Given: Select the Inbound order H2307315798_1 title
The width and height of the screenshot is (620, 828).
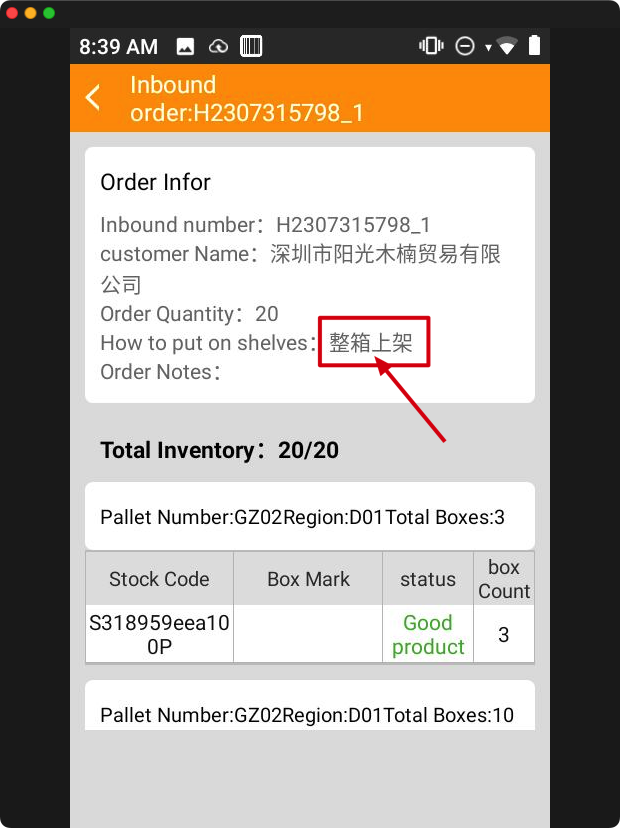Looking at the screenshot, I should tap(247, 99).
